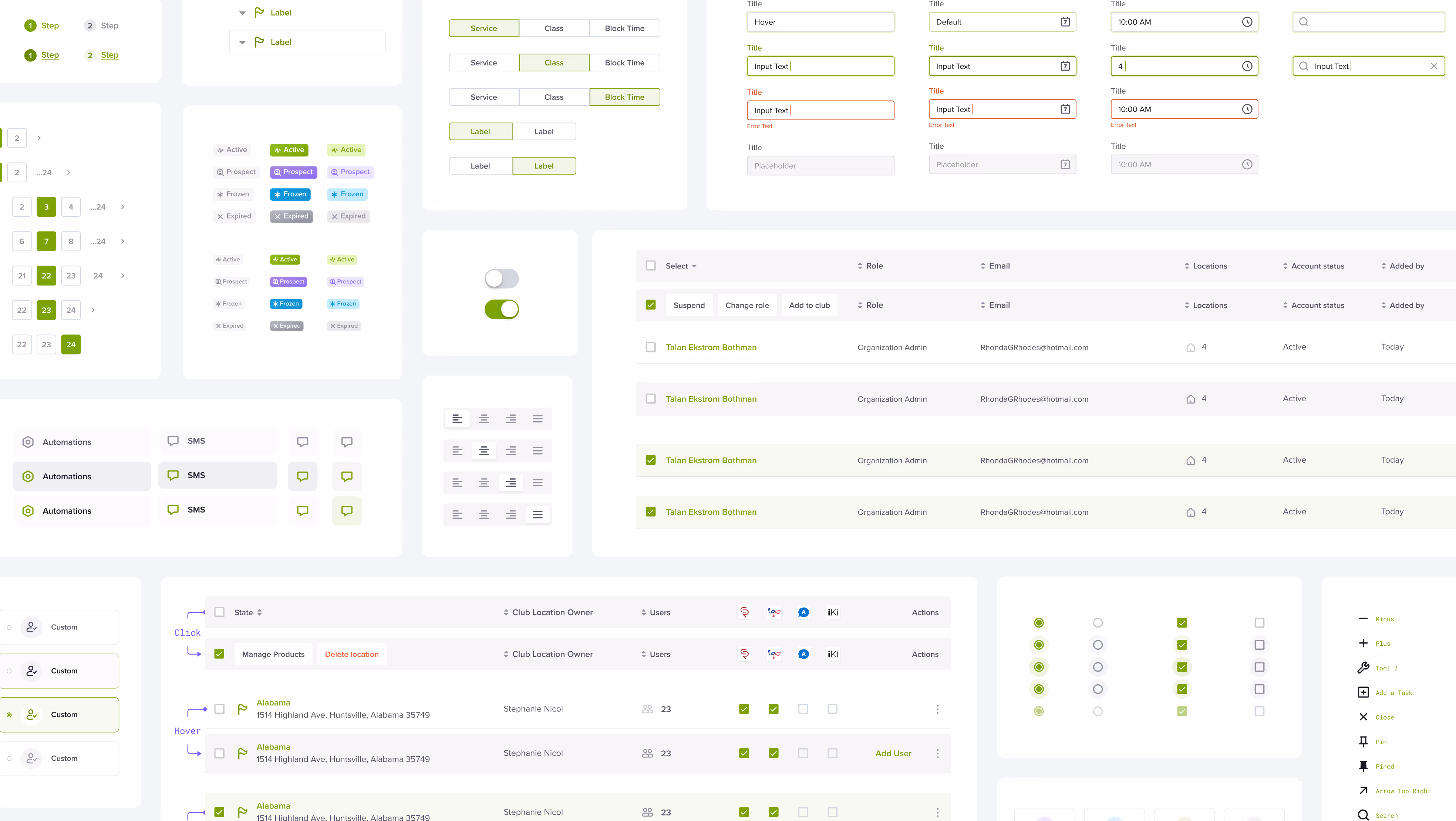The width and height of the screenshot is (1456, 821).
Task: Sort Role column in the Select header row
Action: (x=860, y=266)
